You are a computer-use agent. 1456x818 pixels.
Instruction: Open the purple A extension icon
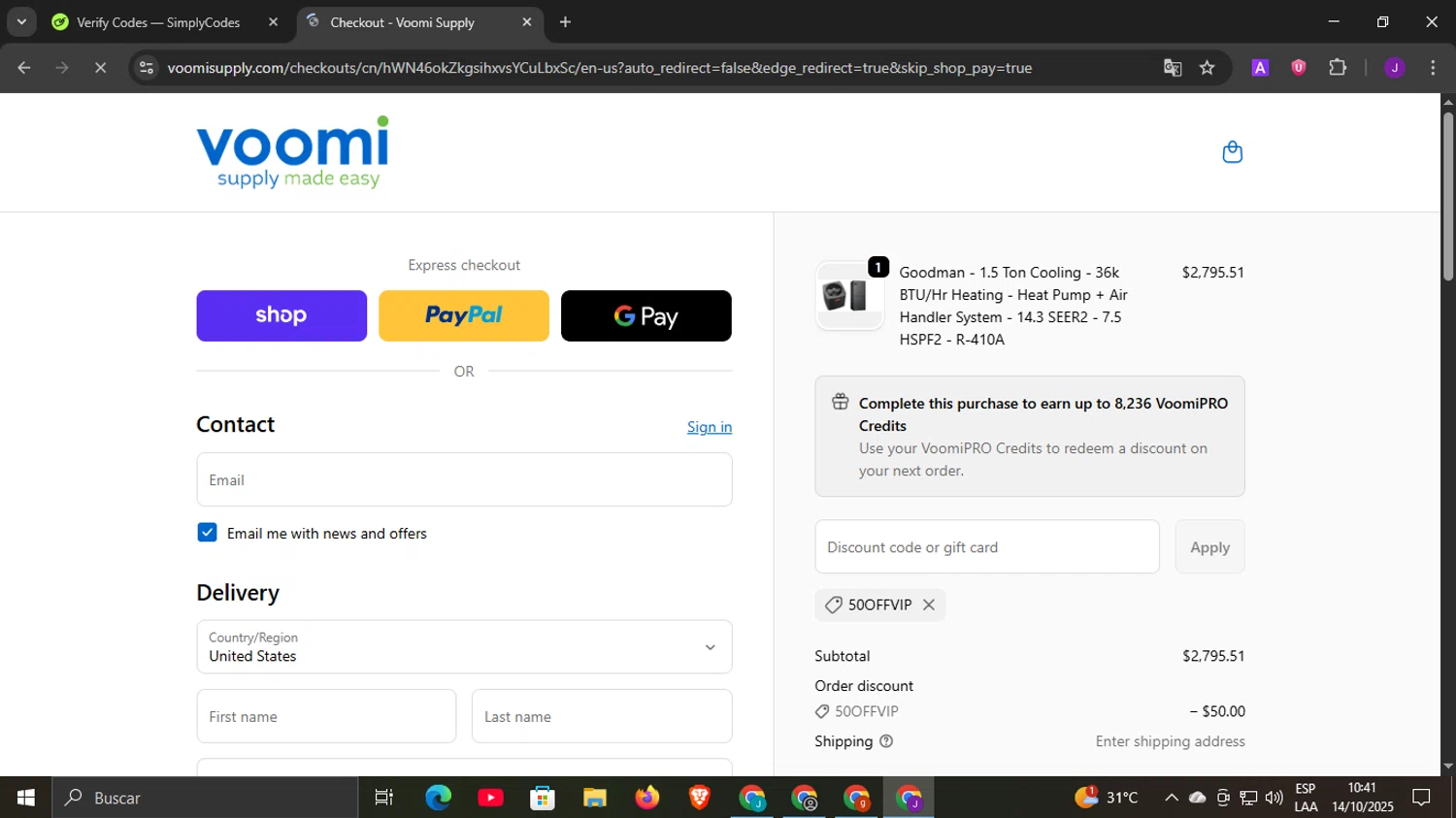click(x=1260, y=68)
